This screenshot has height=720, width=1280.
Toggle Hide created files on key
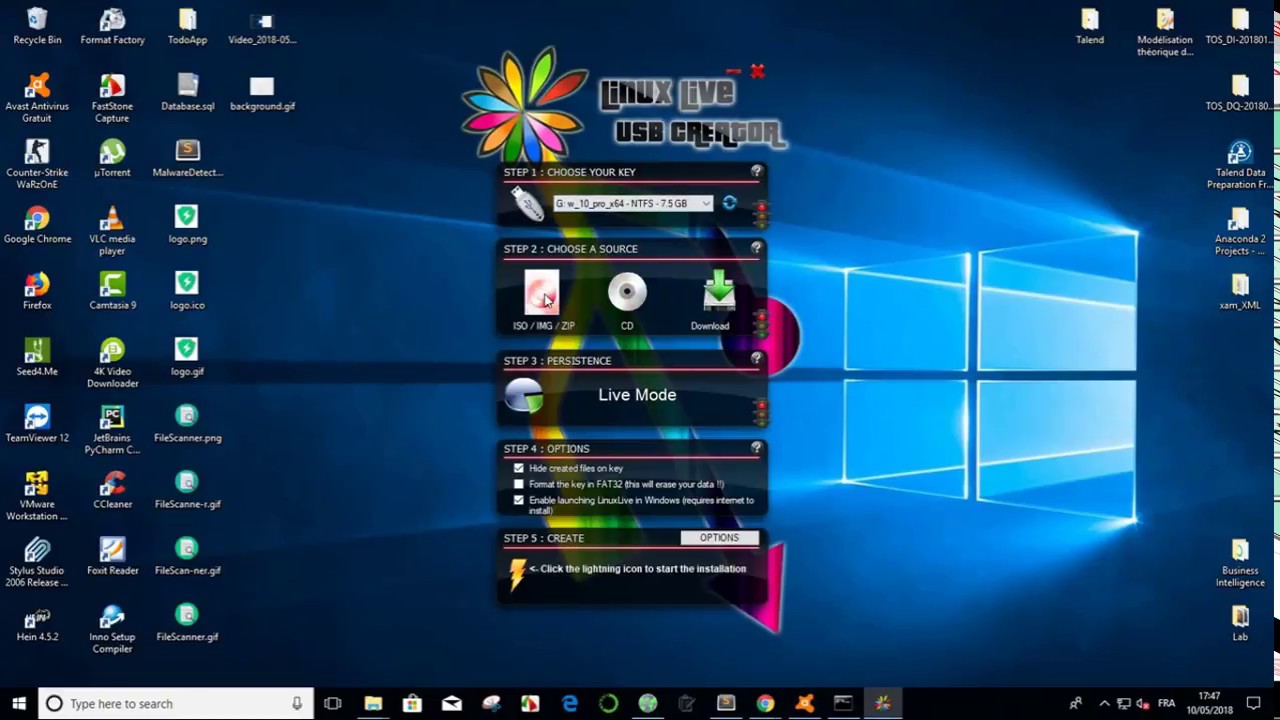pyautogui.click(x=518, y=468)
